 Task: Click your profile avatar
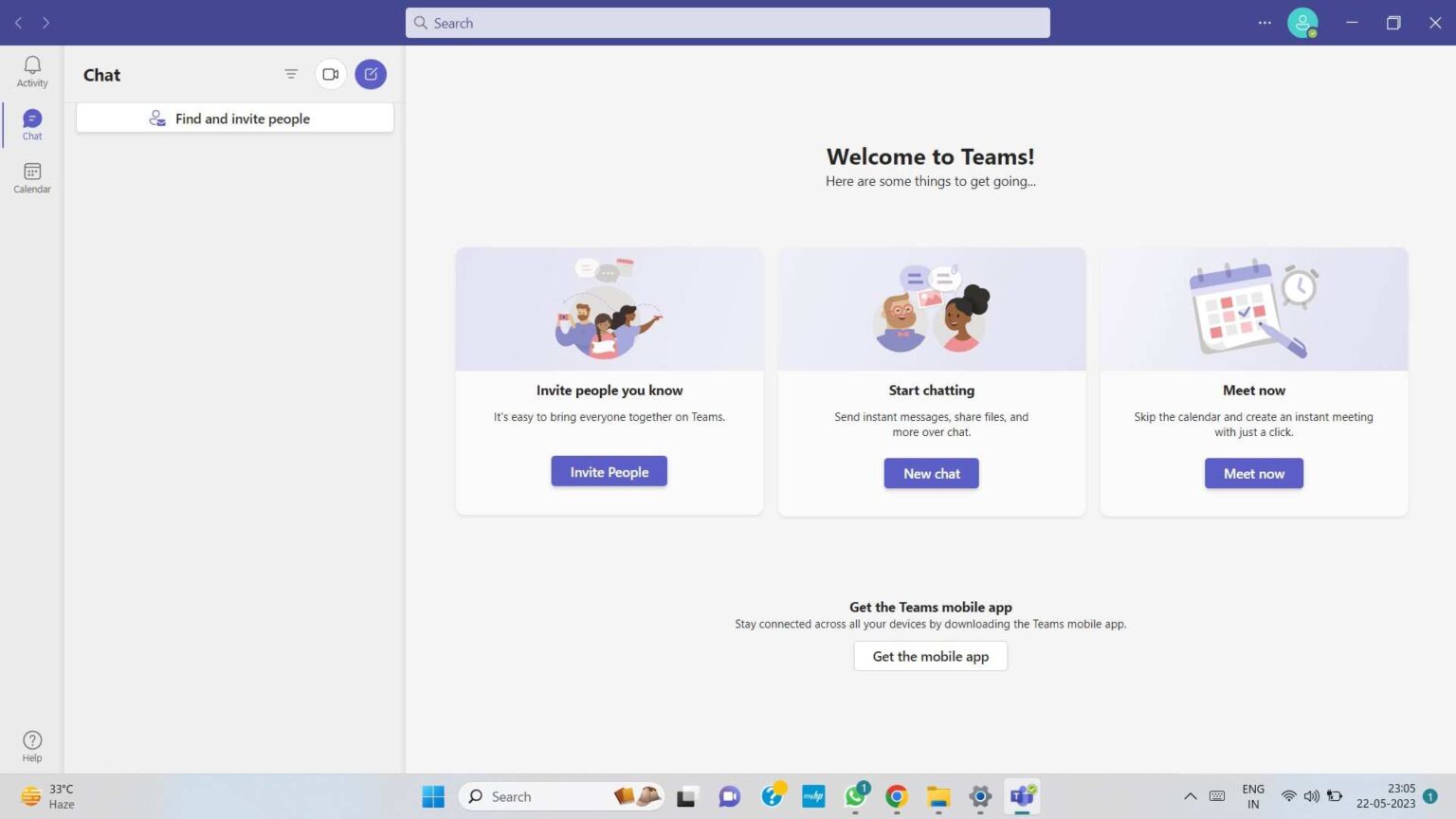[1302, 22]
